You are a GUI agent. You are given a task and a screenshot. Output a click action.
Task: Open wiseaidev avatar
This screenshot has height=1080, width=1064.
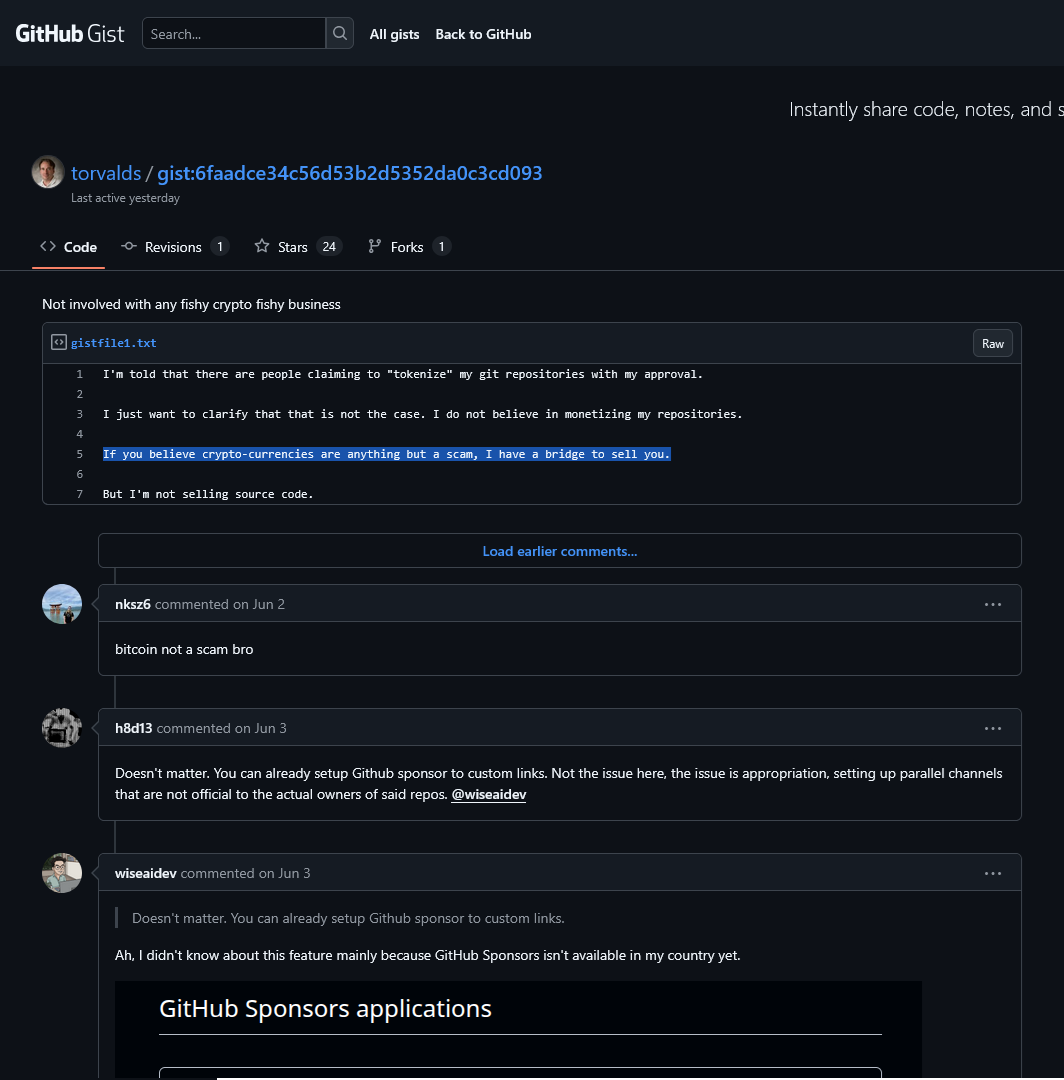click(x=62, y=873)
